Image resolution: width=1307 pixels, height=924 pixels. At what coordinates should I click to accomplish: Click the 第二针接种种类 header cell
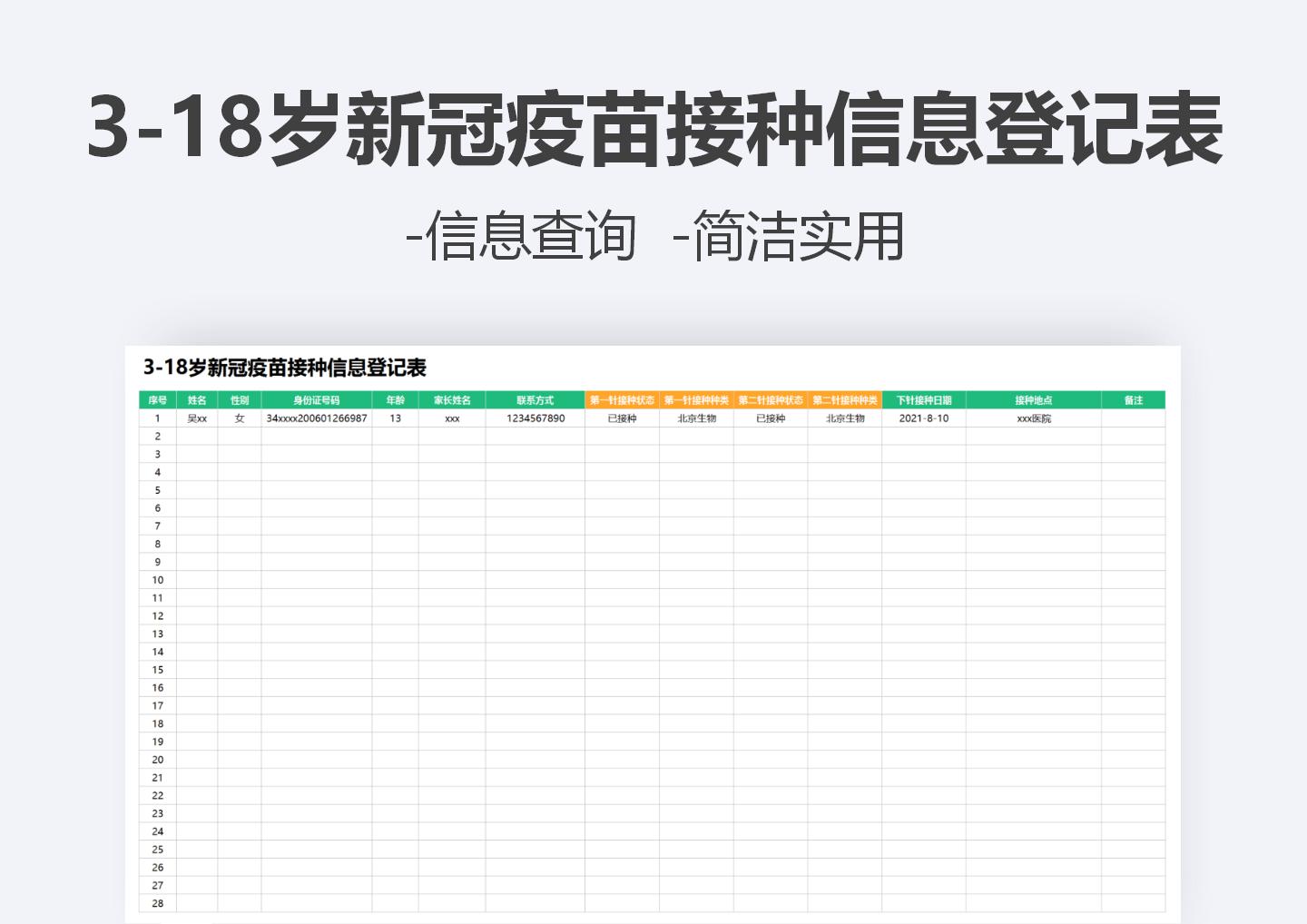coord(846,399)
